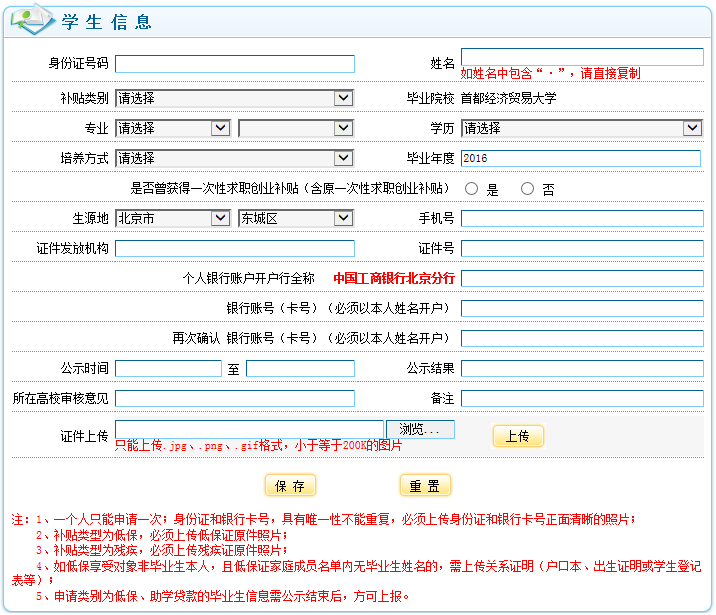Click into the 姓名 text field

pos(581,57)
